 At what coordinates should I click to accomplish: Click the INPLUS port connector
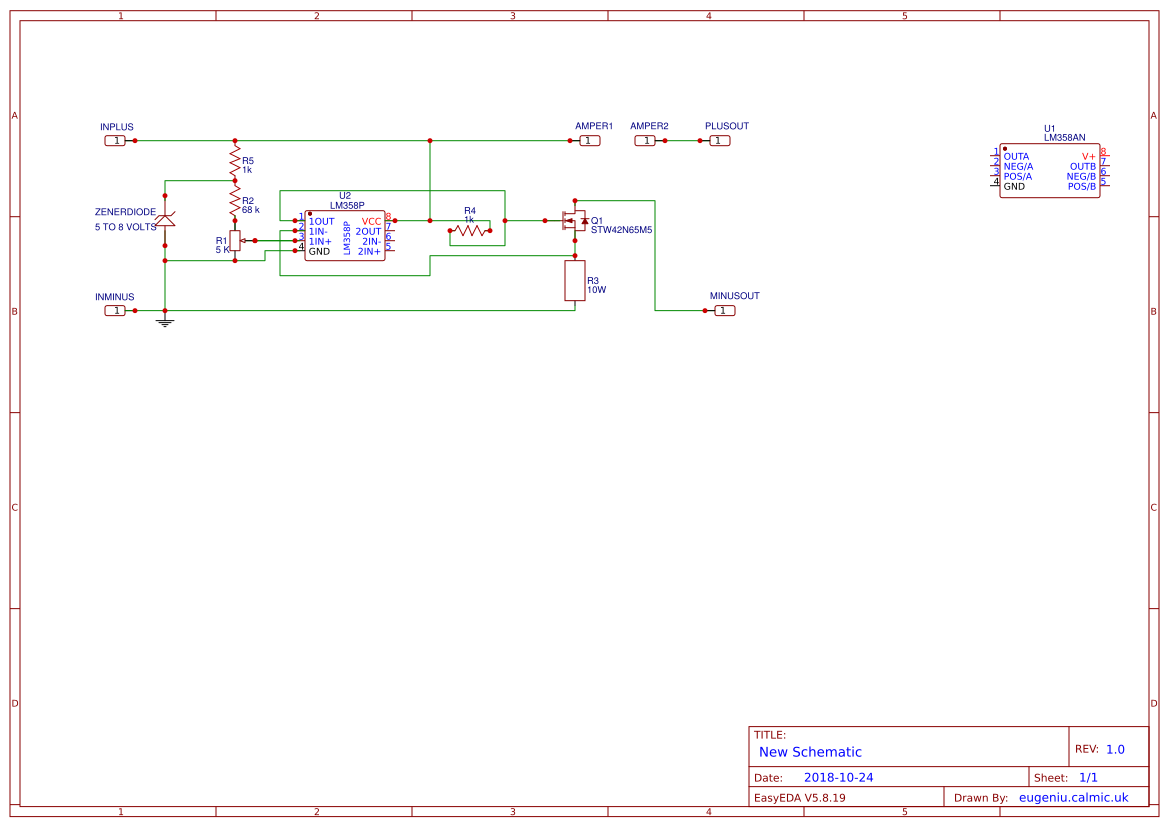pos(114,140)
